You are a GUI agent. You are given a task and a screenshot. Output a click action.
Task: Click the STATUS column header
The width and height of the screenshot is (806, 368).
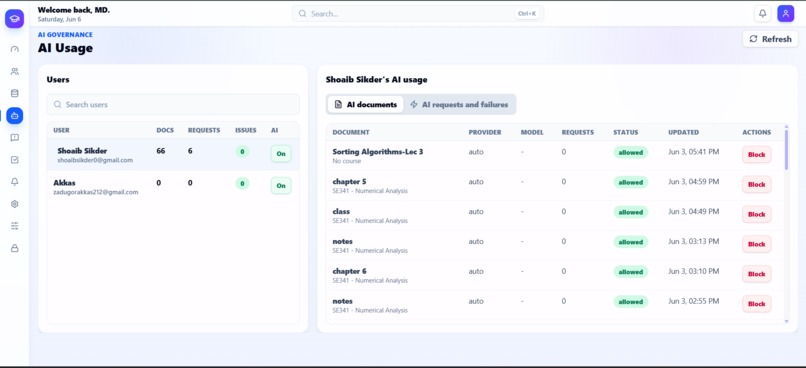coord(626,132)
